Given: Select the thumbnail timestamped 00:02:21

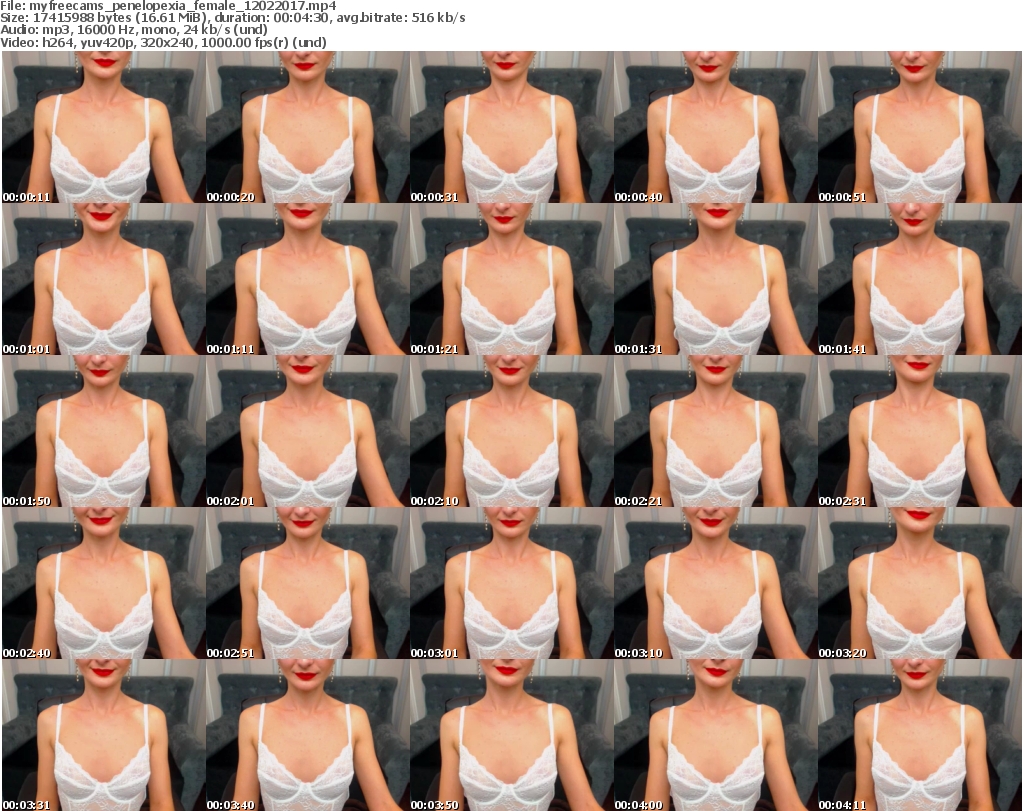Looking at the screenshot, I should point(716,432).
